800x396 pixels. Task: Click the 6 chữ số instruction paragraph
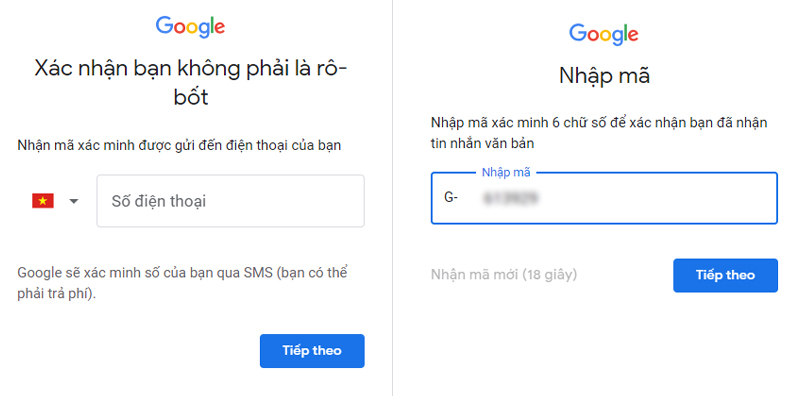[599, 133]
